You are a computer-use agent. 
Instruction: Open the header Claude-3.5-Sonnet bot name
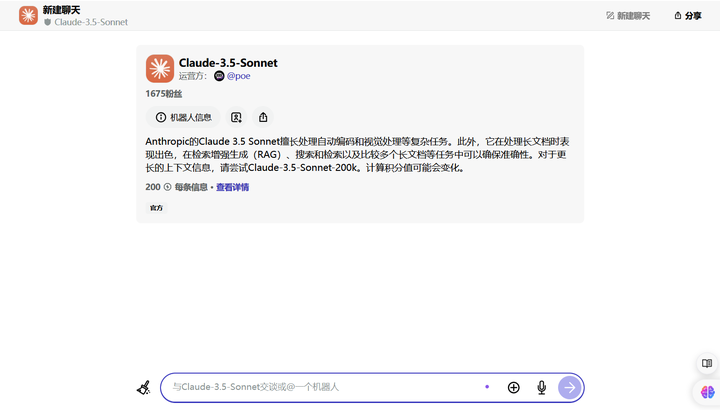pos(91,22)
